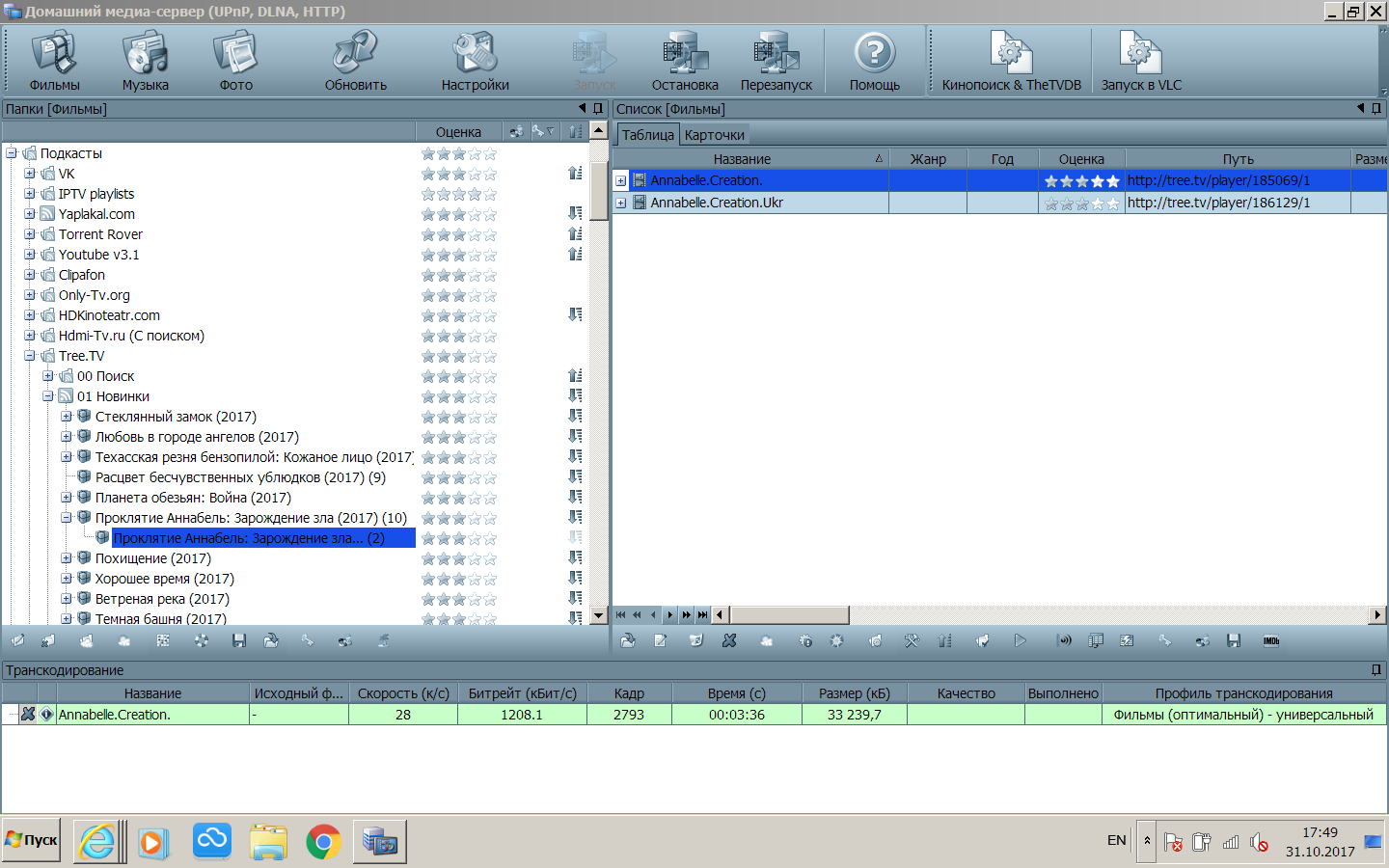This screenshot has width=1389, height=868.
Task: Stop the server with Остановка
Action: (x=685, y=61)
